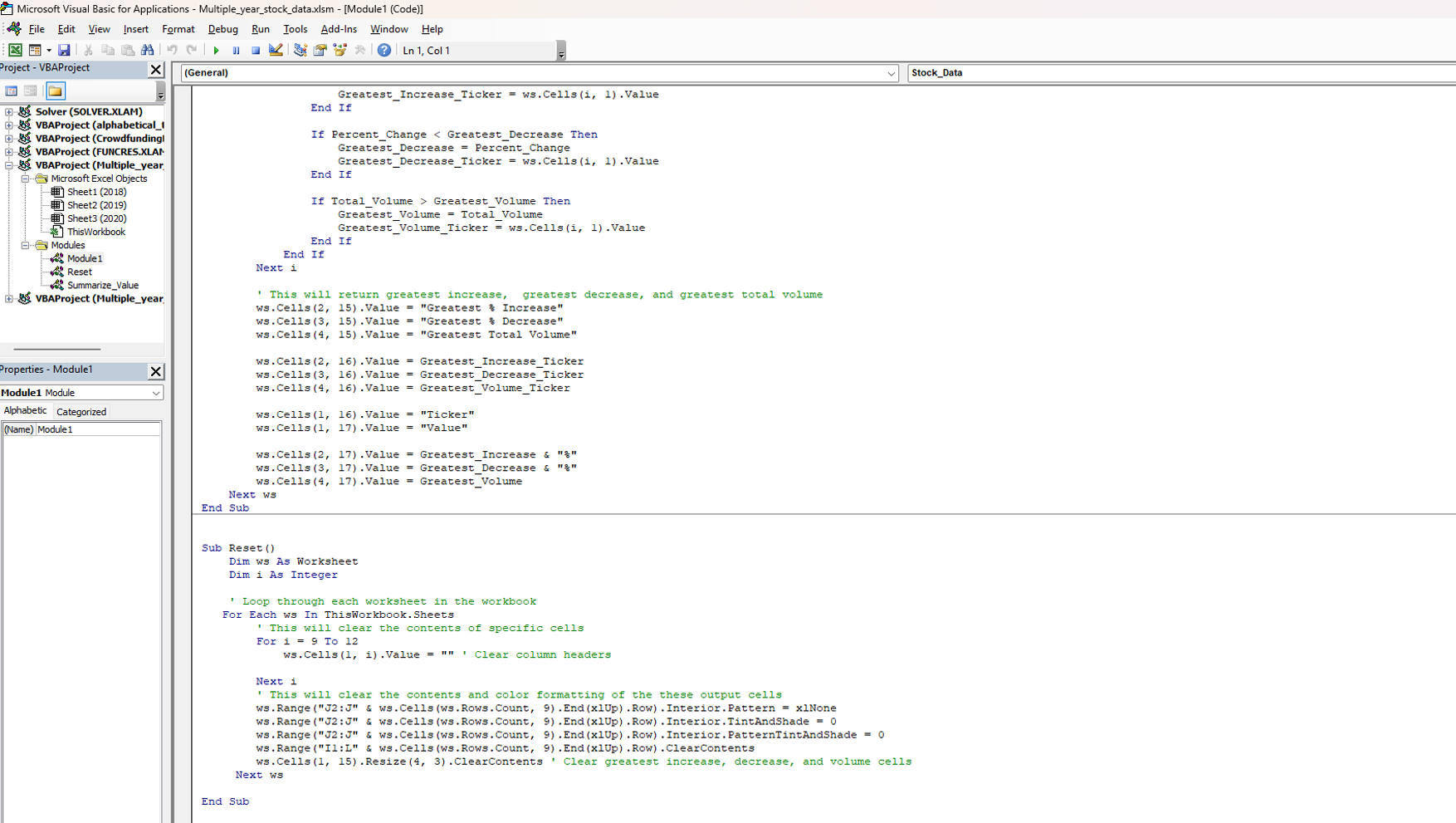Toggle Design Mode icon
Screen dimensions: 1456x823
[x=276, y=51]
